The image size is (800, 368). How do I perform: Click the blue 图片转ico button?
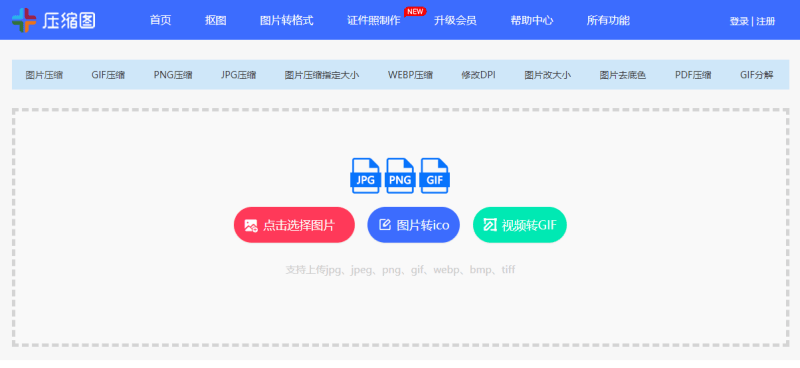[x=414, y=225]
